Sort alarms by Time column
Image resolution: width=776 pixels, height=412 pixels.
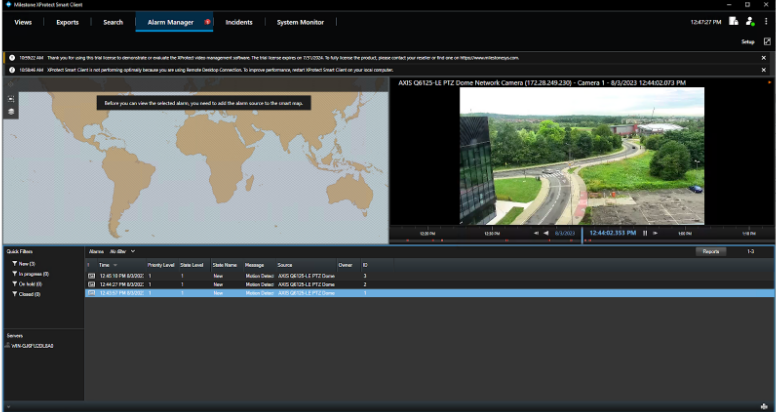click(x=121, y=265)
